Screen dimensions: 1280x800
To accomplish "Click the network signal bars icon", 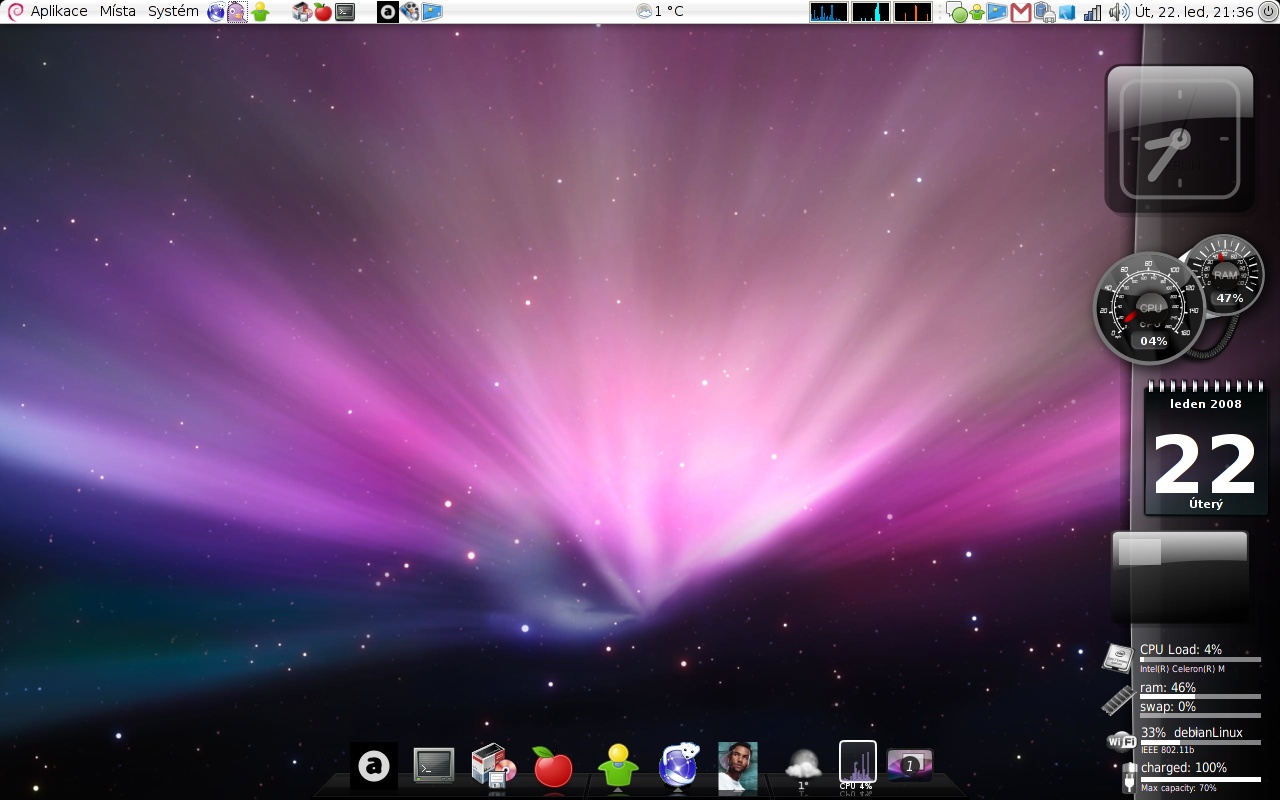I will (x=1093, y=12).
